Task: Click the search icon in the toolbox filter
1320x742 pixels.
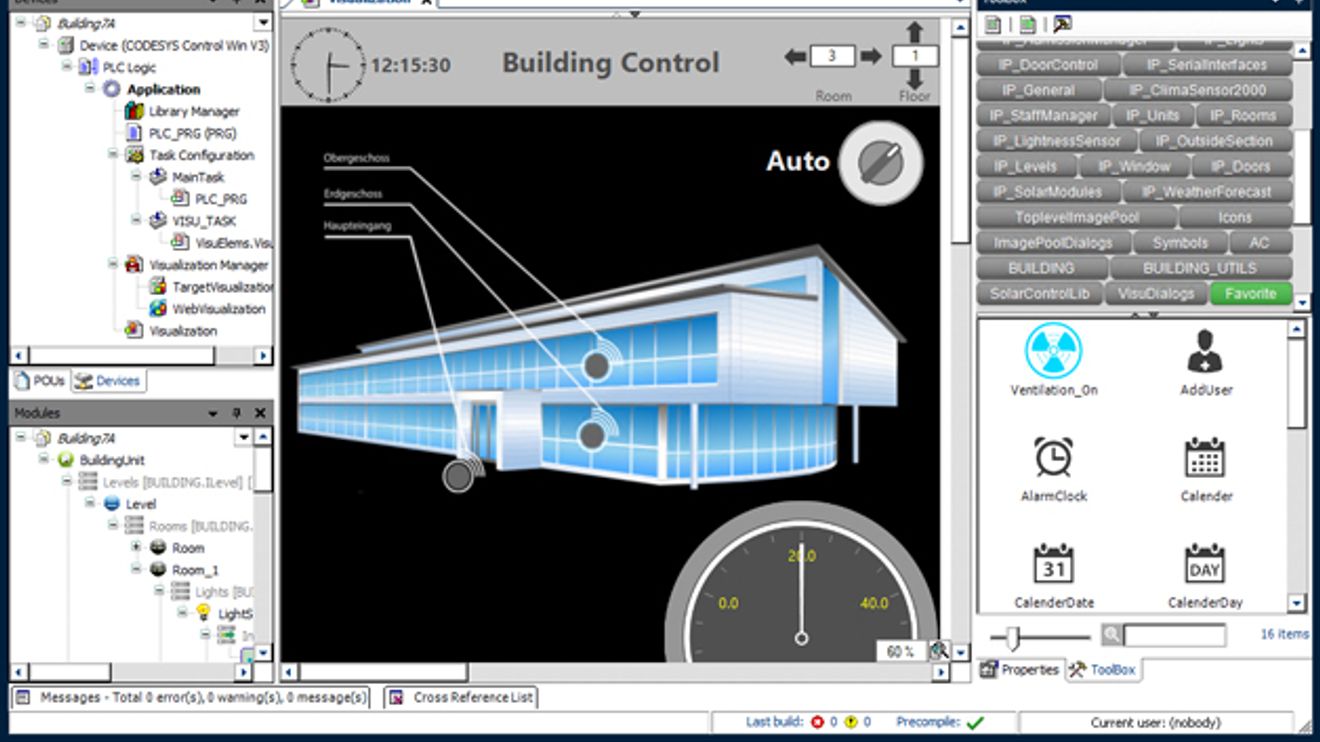Action: pos(1112,635)
